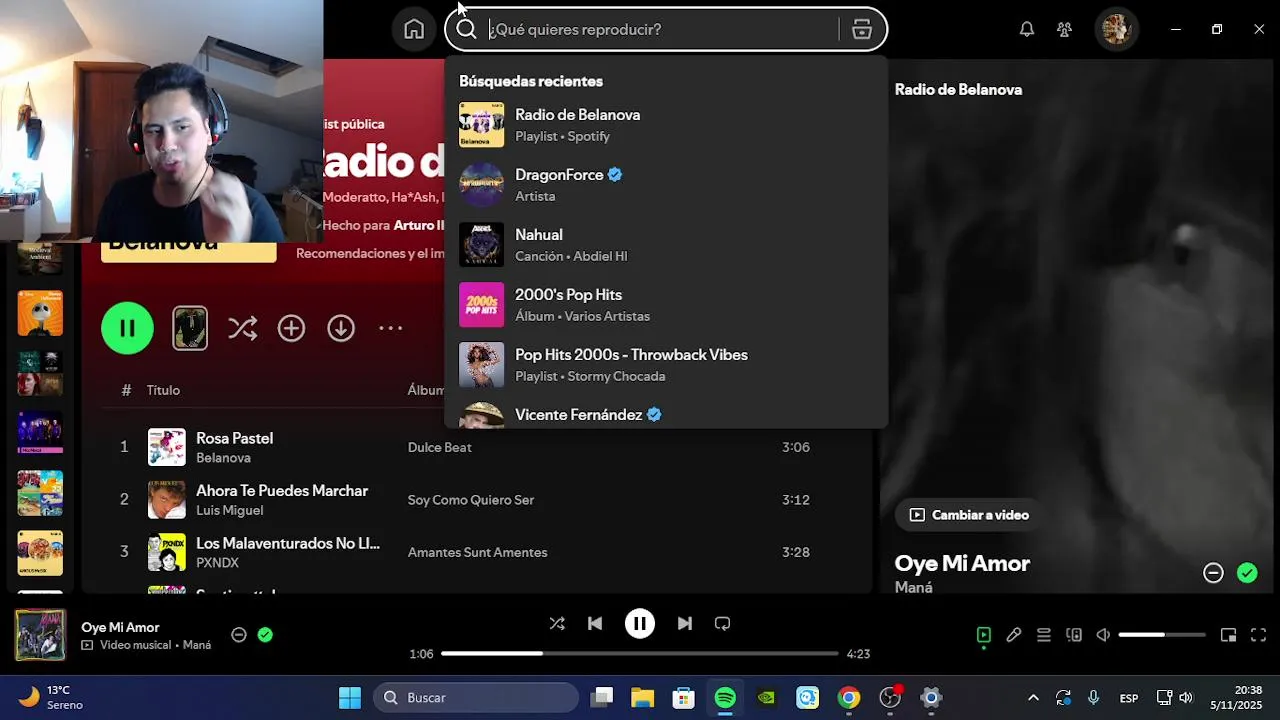Open File Explorer from taskbar
The width and height of the screenshot is (1280, 720).
point(642,698)
